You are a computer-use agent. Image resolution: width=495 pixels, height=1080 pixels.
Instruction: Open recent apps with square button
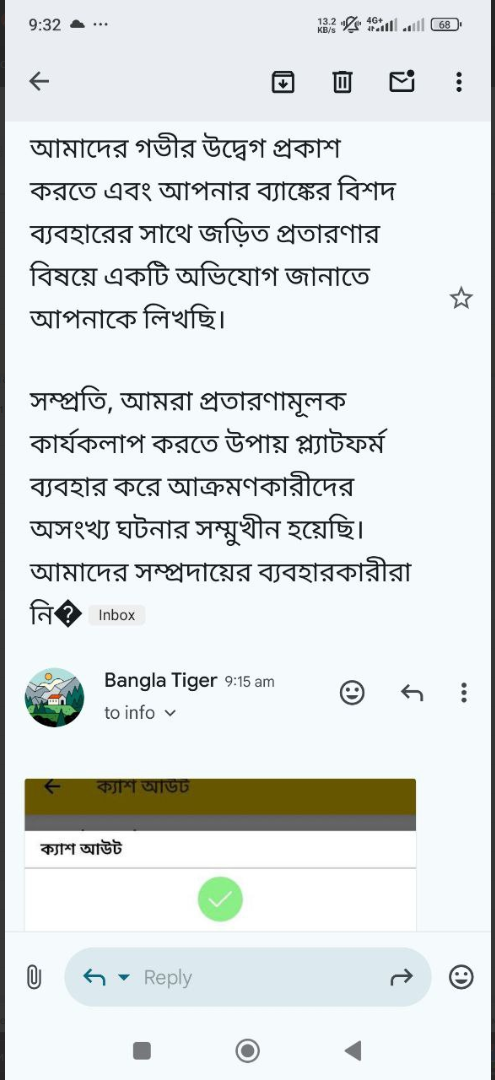point(142,1050)
